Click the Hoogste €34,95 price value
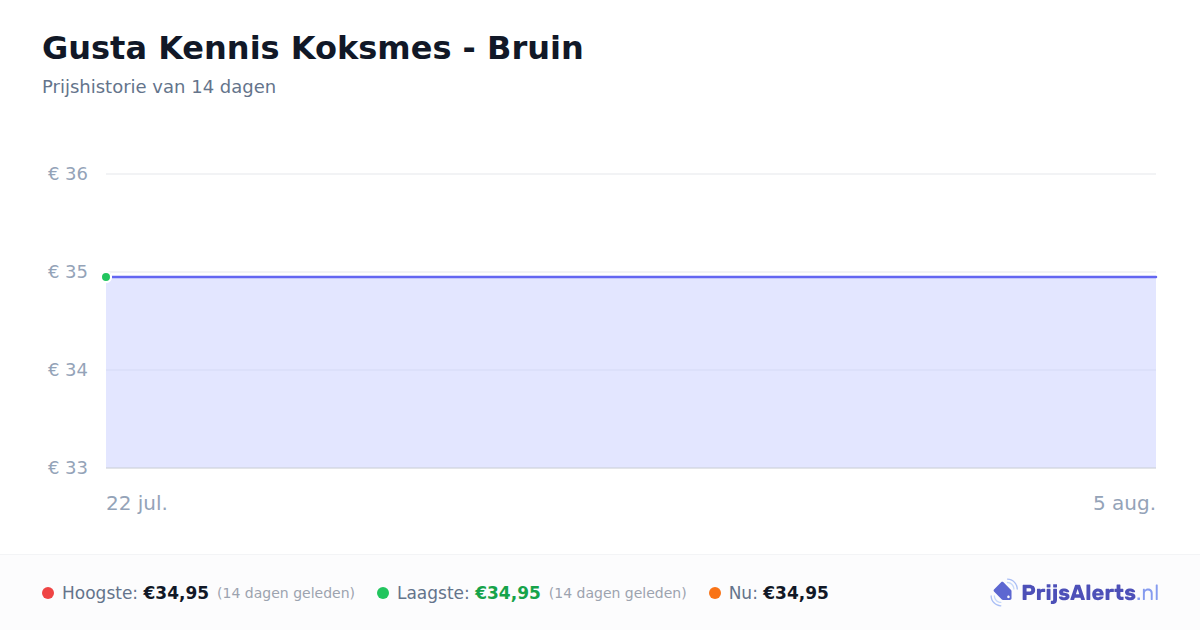The height and width of the screenshot is (630, 1200). 176,593
